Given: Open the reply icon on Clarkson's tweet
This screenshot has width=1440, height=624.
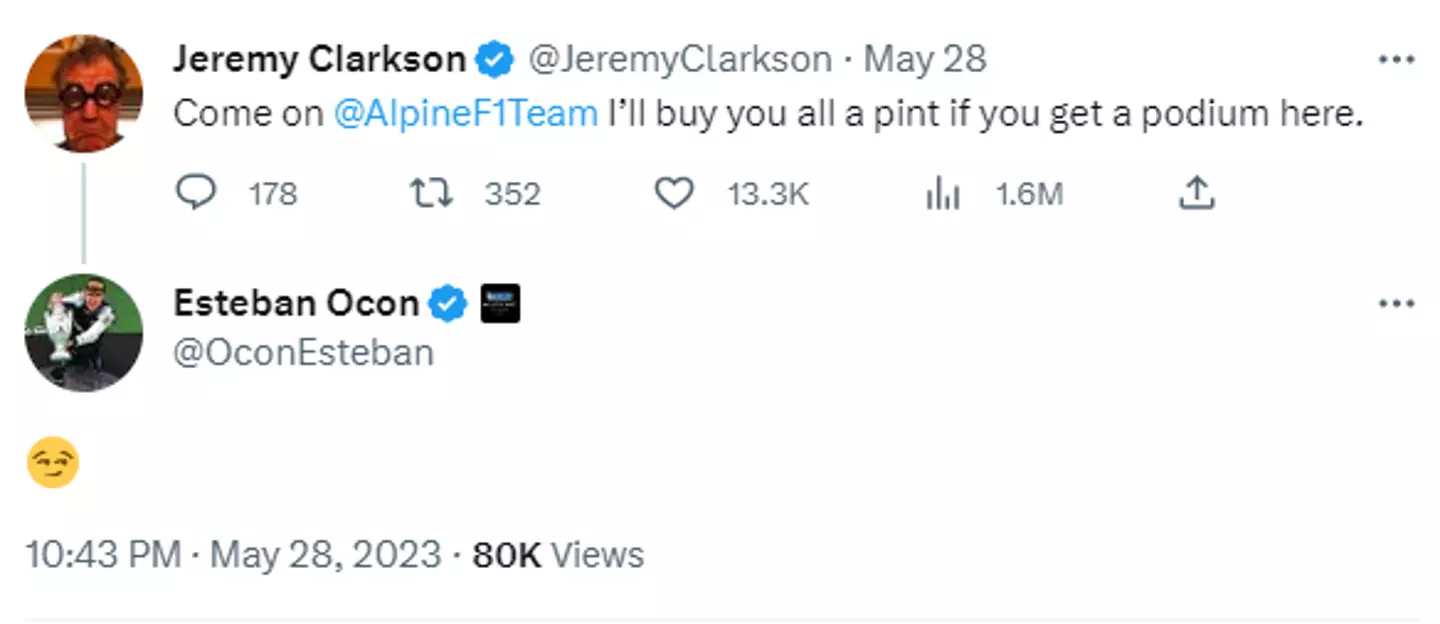Looking at the screenshot, I should (x=196, y=193).
